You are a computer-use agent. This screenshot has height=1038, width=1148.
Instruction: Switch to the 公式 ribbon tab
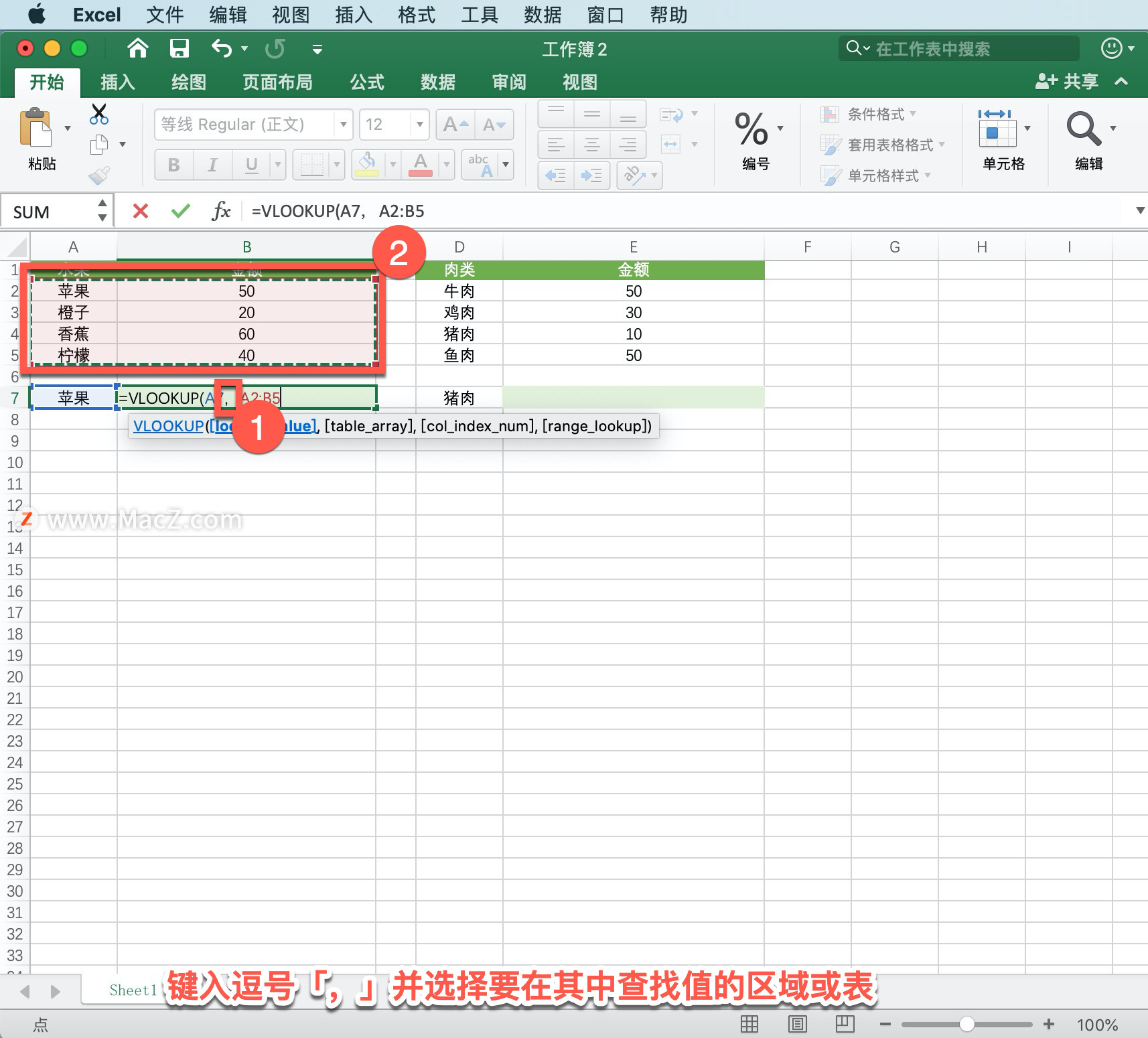pyautogui.click(x=367, y=82)
